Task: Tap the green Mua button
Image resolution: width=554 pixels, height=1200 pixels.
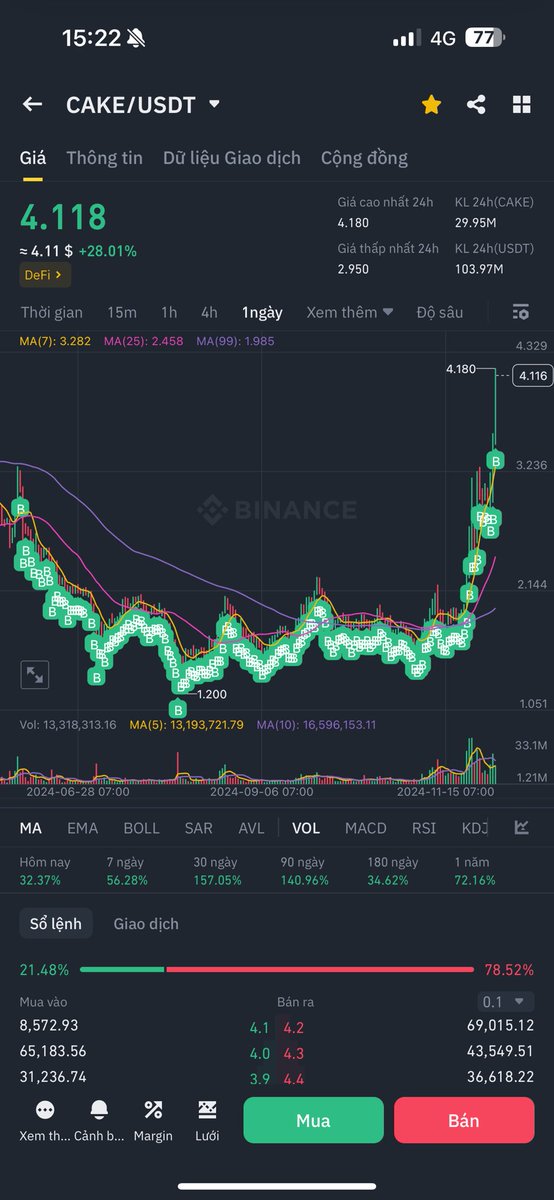Action: [313, 1120]
